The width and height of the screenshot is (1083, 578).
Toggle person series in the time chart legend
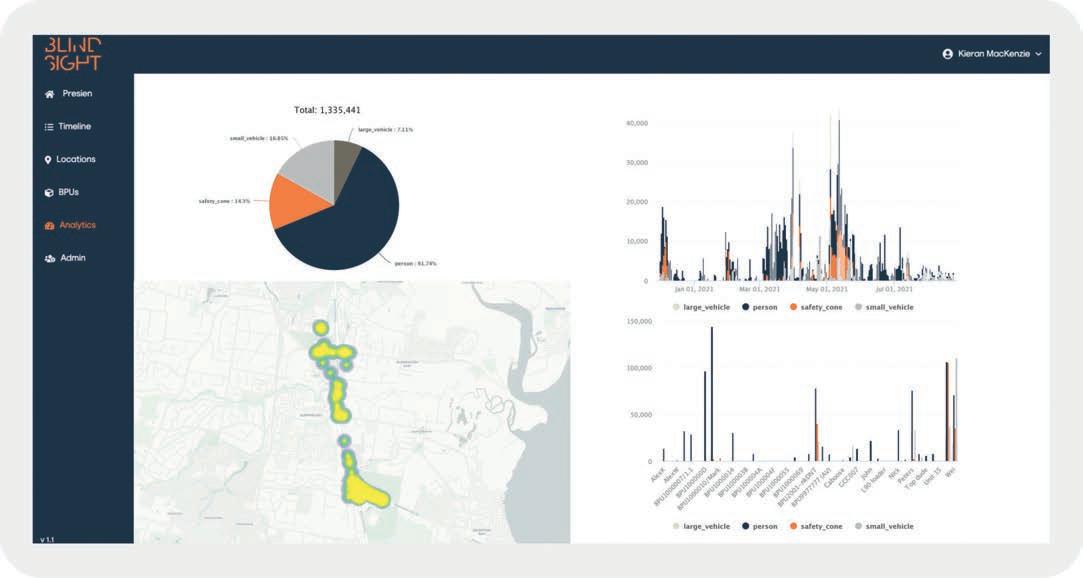760,307
